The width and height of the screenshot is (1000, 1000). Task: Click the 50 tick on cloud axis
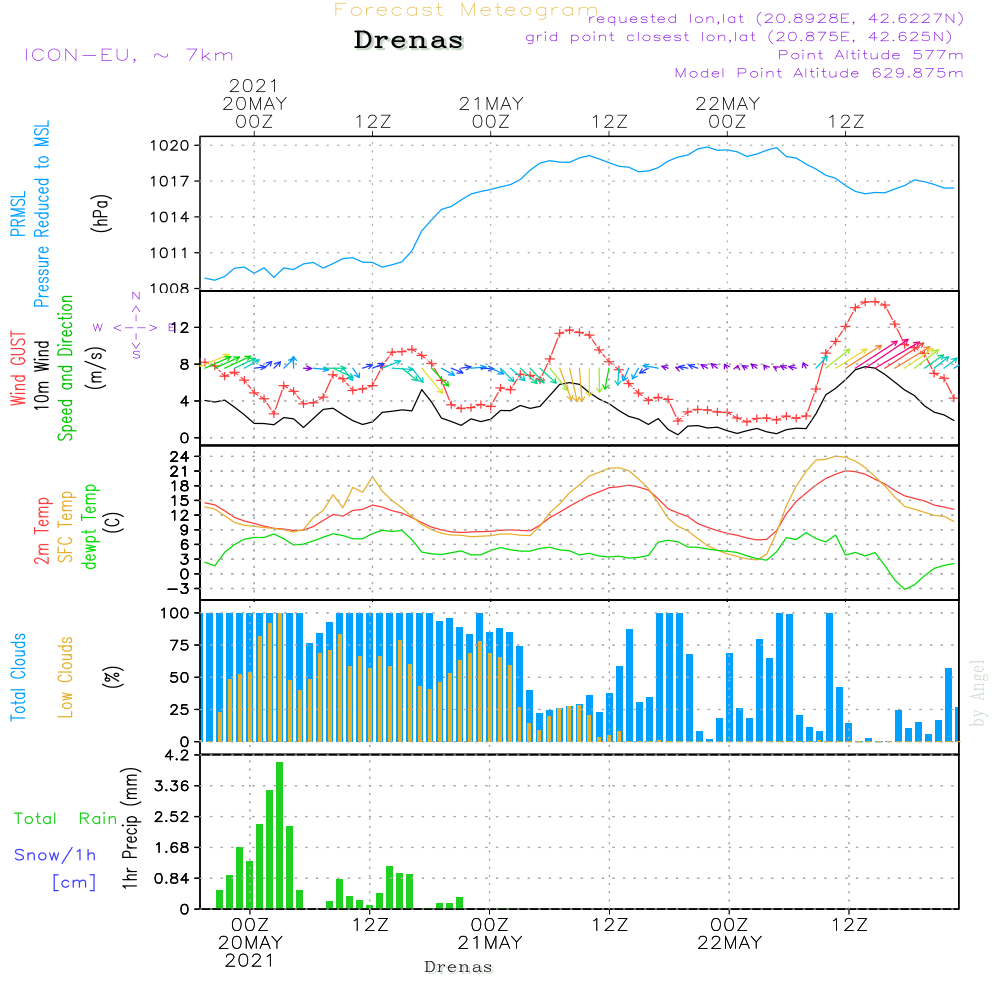click(x=180, y=677)
